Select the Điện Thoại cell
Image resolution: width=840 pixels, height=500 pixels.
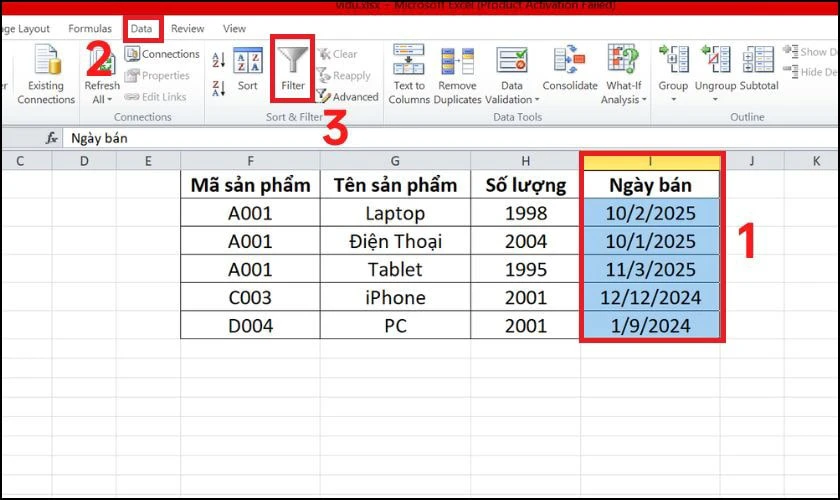[x=395, y=241]
